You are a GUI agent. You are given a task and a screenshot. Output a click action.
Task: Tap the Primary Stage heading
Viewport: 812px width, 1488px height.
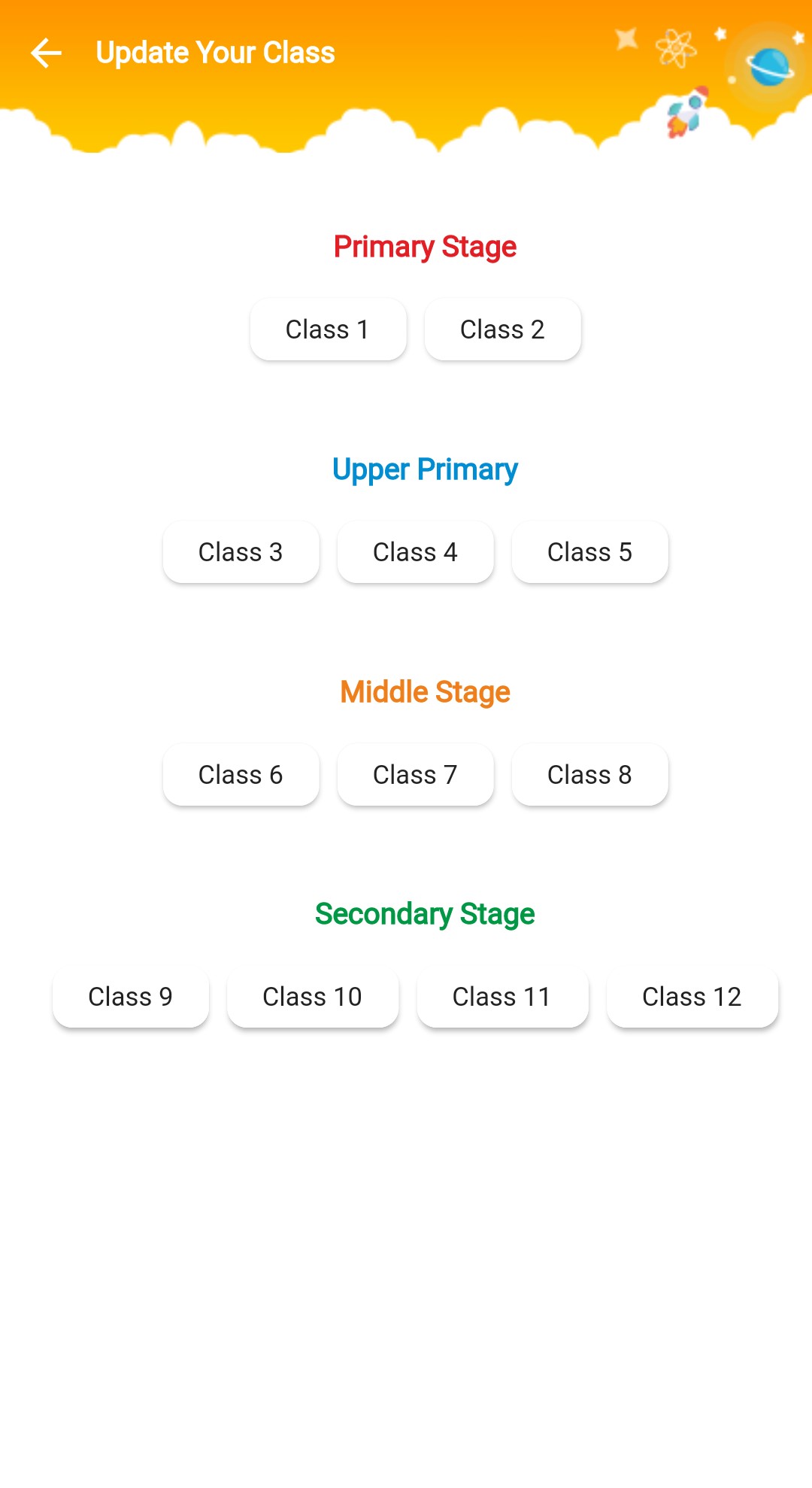coord(425,247)
